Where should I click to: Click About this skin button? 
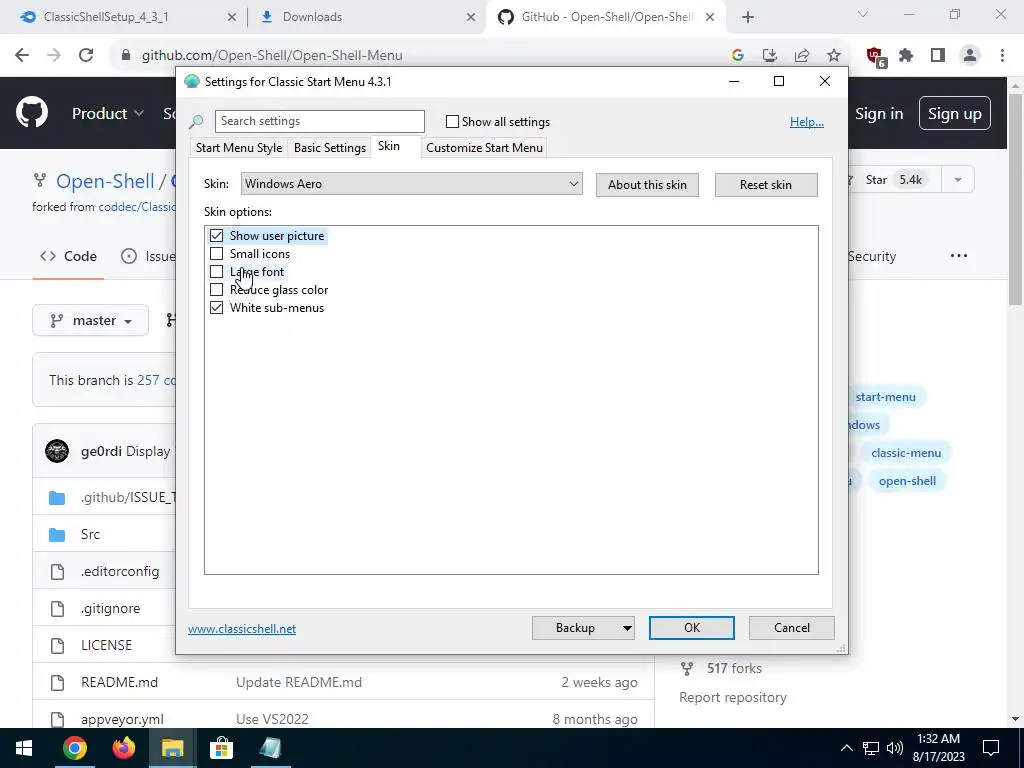pos(647,185)
